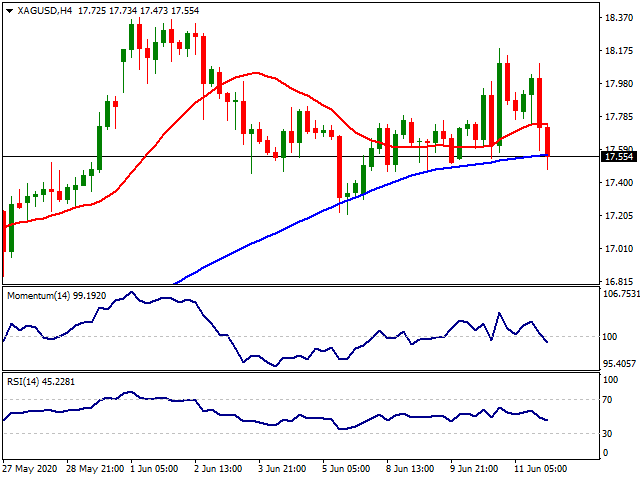Click the 17.010 price axis label

coord(619,249)
